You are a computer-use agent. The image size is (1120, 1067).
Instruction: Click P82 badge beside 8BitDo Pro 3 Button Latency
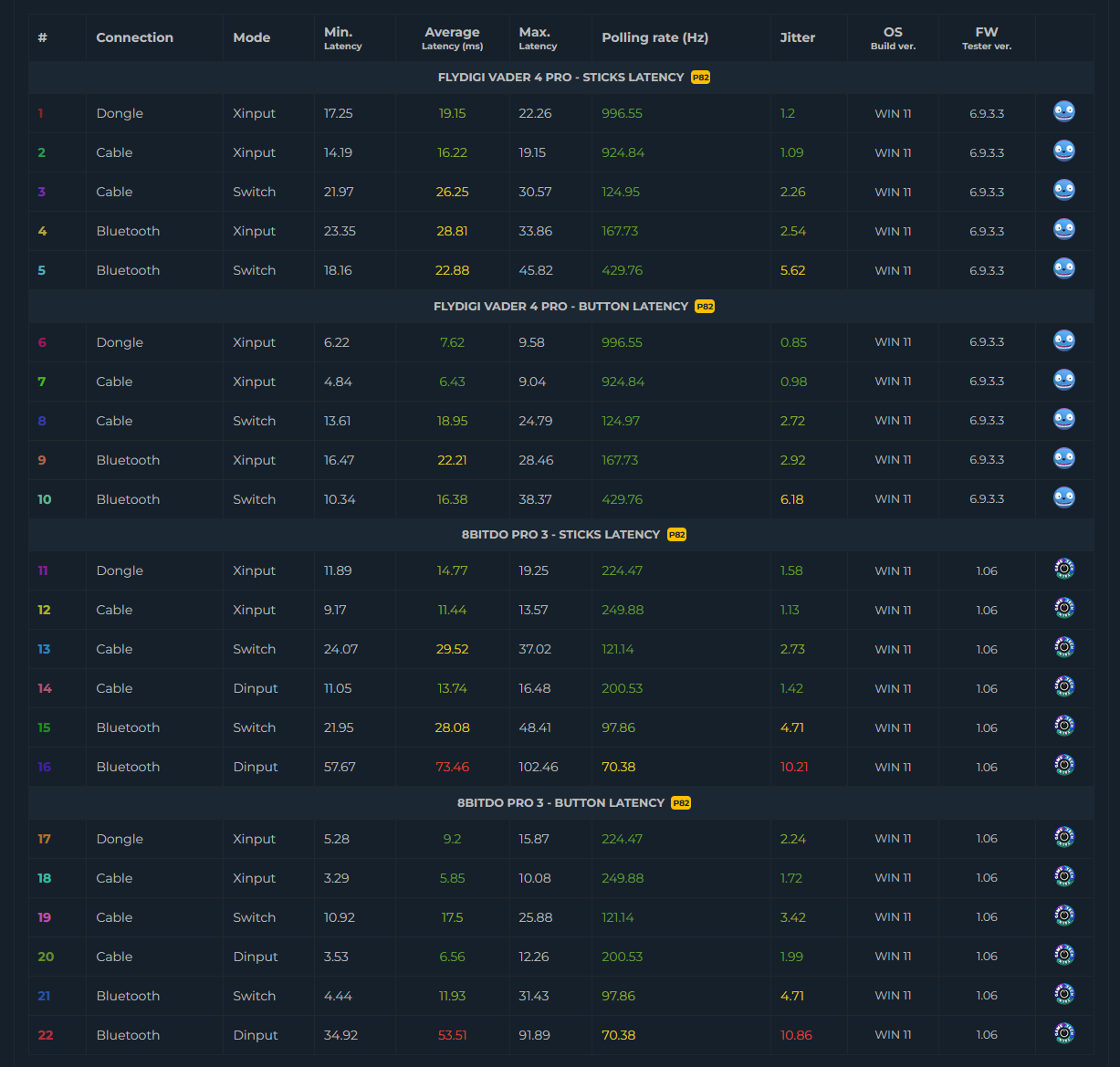(681, 803)
